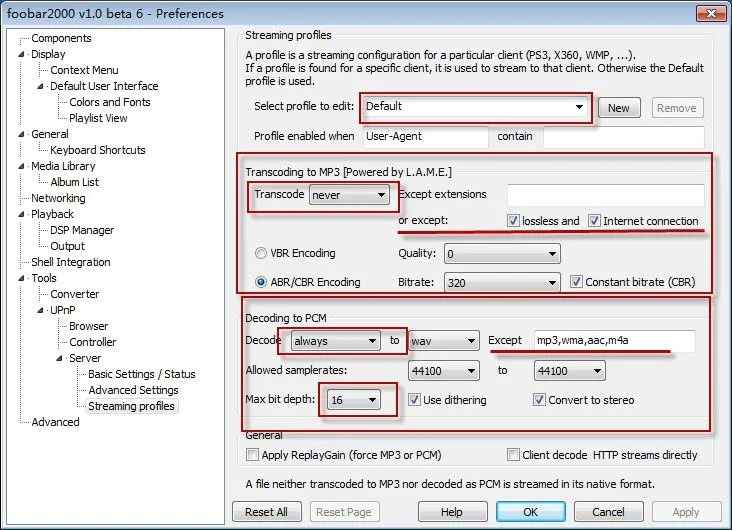Select VBR Encoding radio button
Image resolution: width=732 pixels, height=530 pixels.
tap(260, 253)
